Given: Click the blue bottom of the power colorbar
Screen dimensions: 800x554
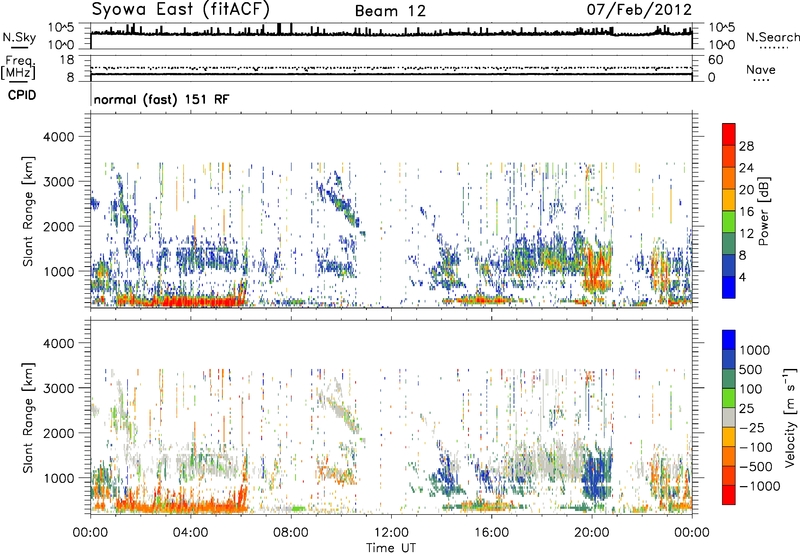Looking at the screenshot, I should pyautogui.click(x=729, y=288).
